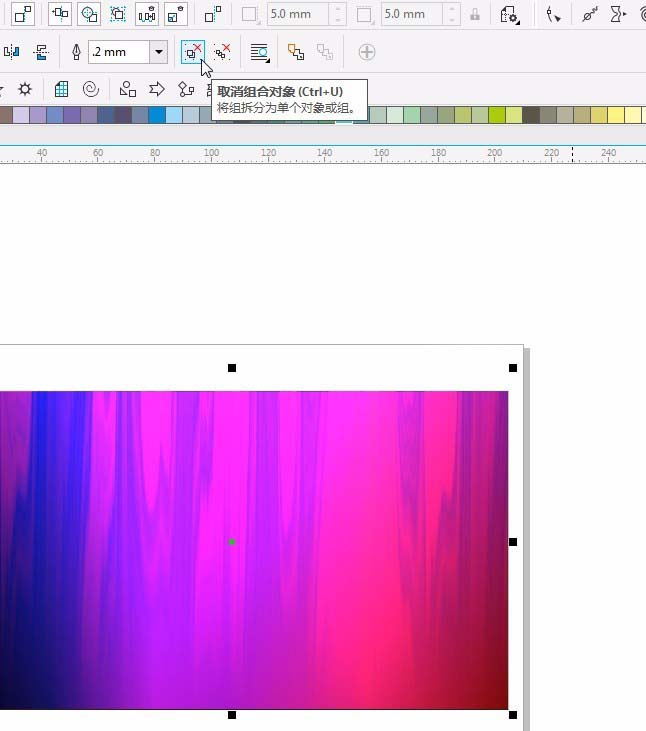Select the Flowchart Shapes tool
Screen dimensions: 646x731
click(x=186, y=89)
